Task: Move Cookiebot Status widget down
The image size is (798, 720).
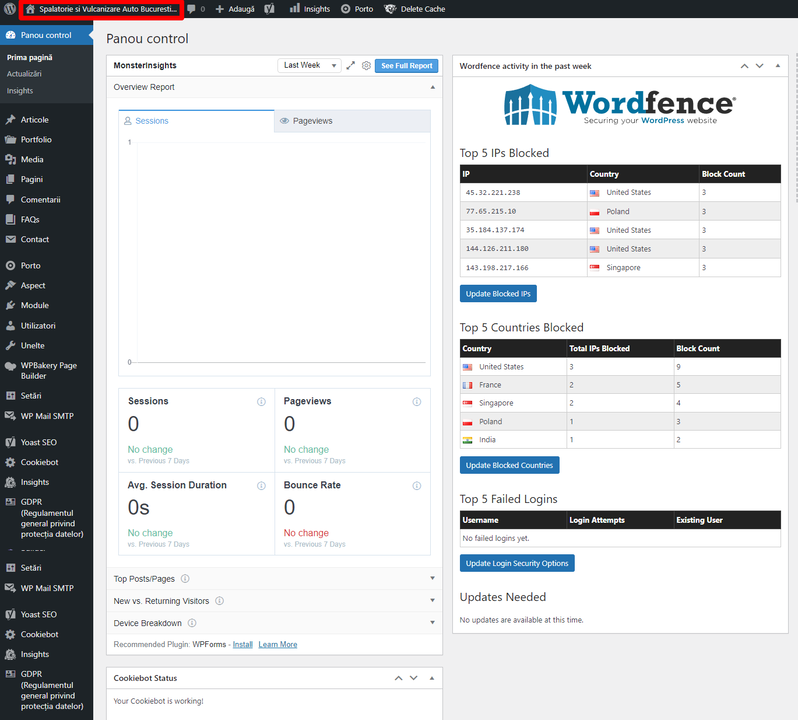Action: [x=414, y=678]
